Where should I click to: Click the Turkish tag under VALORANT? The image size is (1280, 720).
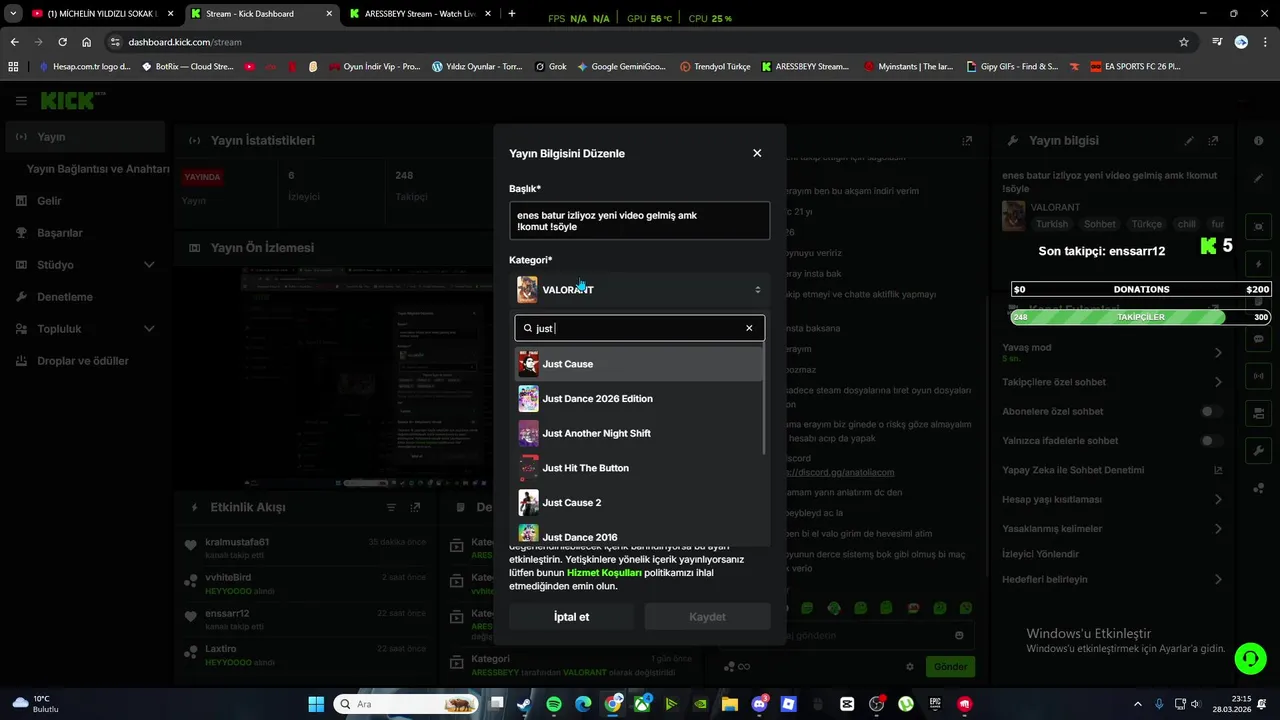pos(1052,224)
